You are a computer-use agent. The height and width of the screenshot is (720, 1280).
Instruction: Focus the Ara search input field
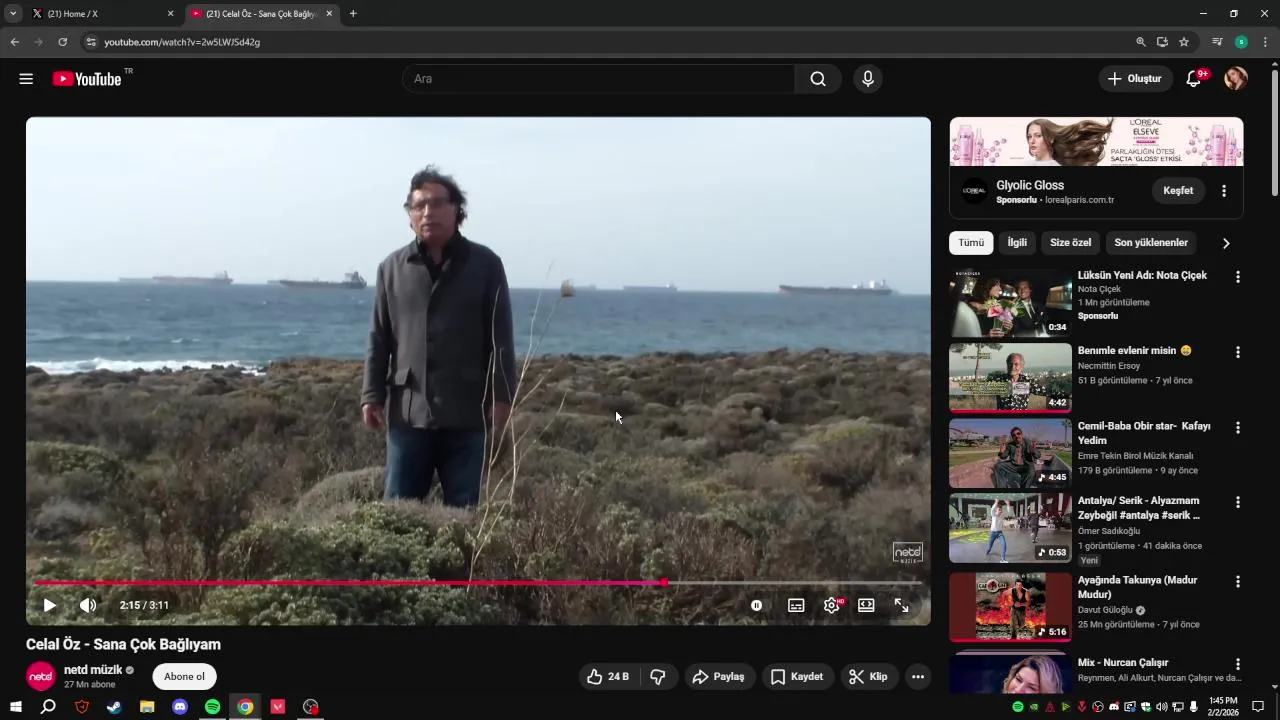(598, 79)
